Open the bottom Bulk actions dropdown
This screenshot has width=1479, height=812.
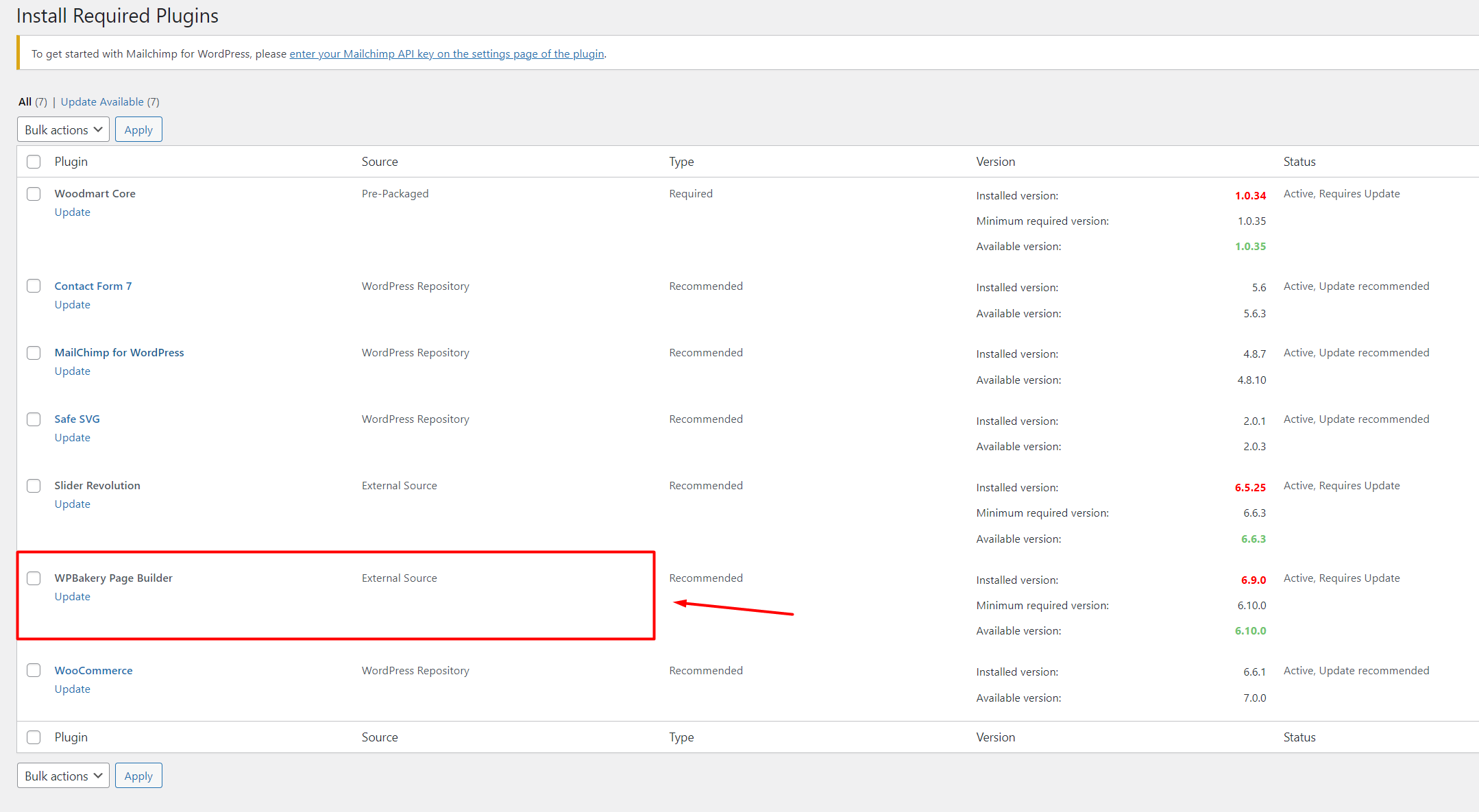[63, 776]
